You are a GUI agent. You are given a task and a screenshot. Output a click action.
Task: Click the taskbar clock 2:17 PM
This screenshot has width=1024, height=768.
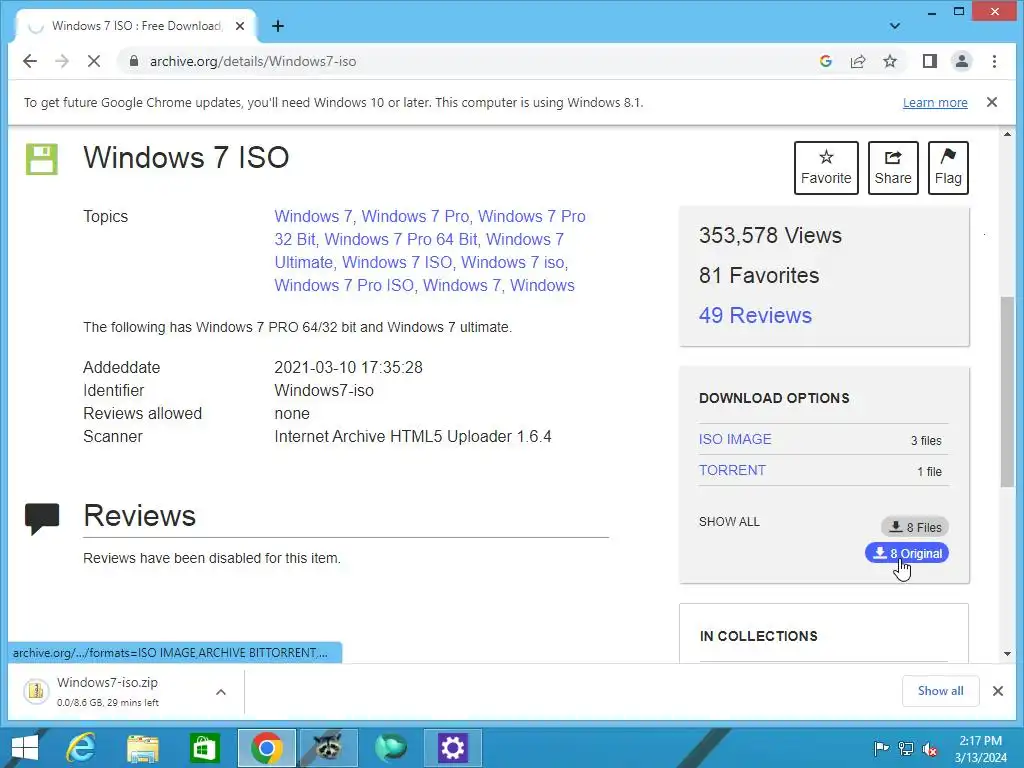(980, 741)
